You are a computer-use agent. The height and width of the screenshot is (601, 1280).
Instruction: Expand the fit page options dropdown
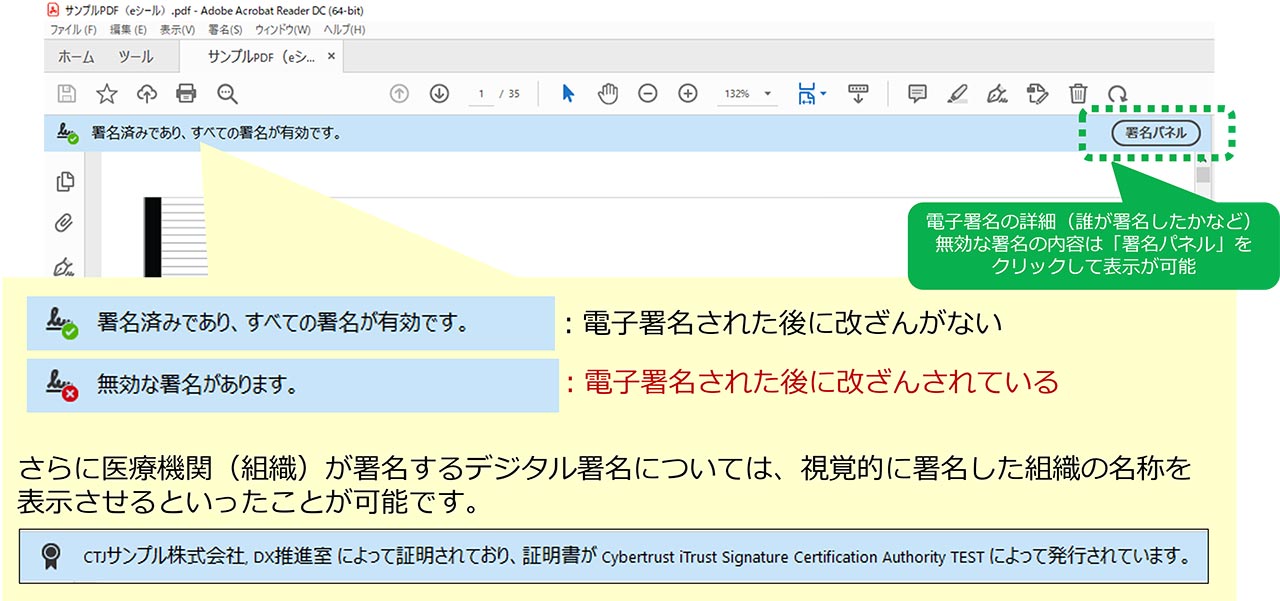pyautogui.click(x=822, y=94)
